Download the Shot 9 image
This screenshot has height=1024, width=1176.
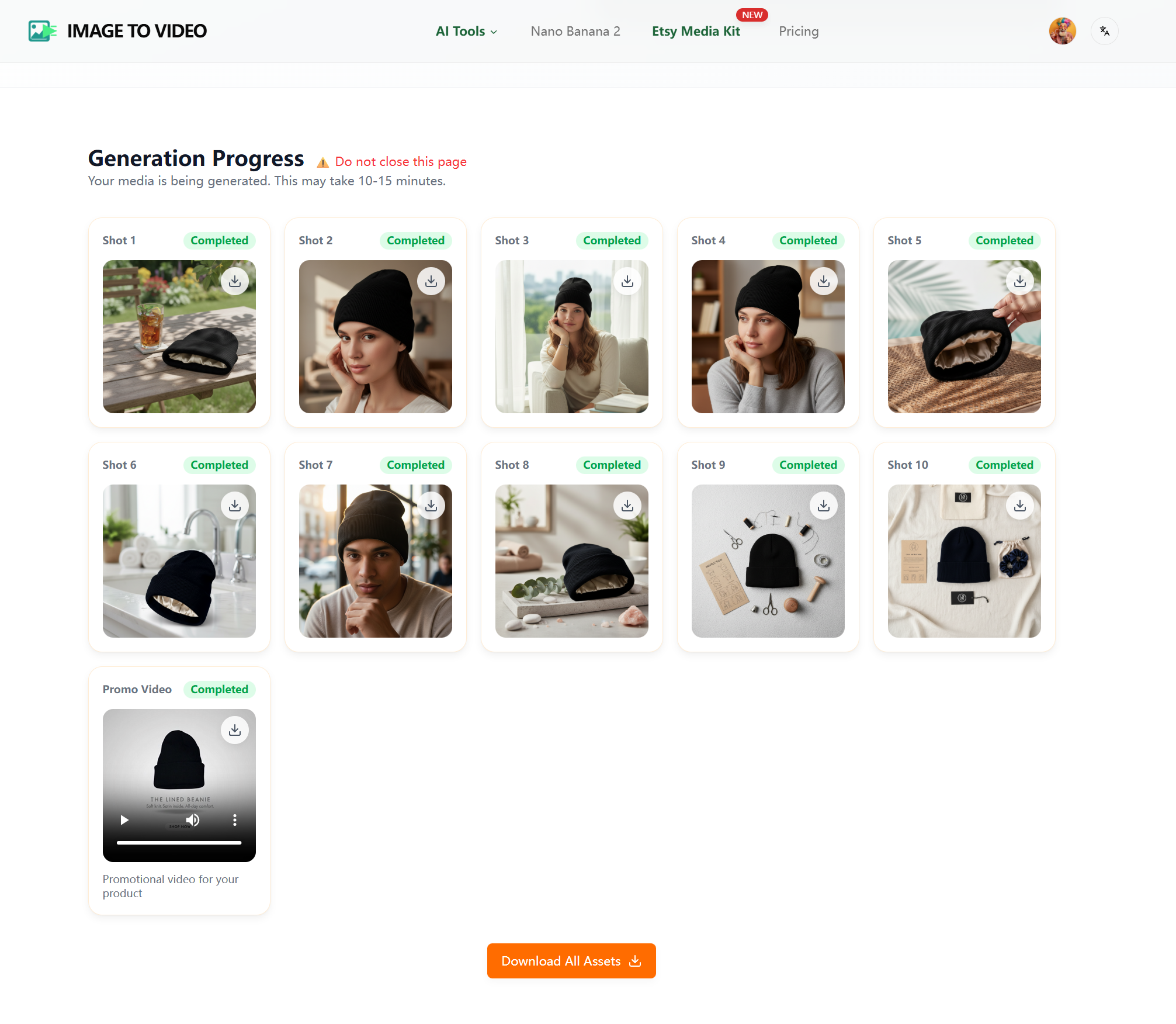(x=824, y=505)
